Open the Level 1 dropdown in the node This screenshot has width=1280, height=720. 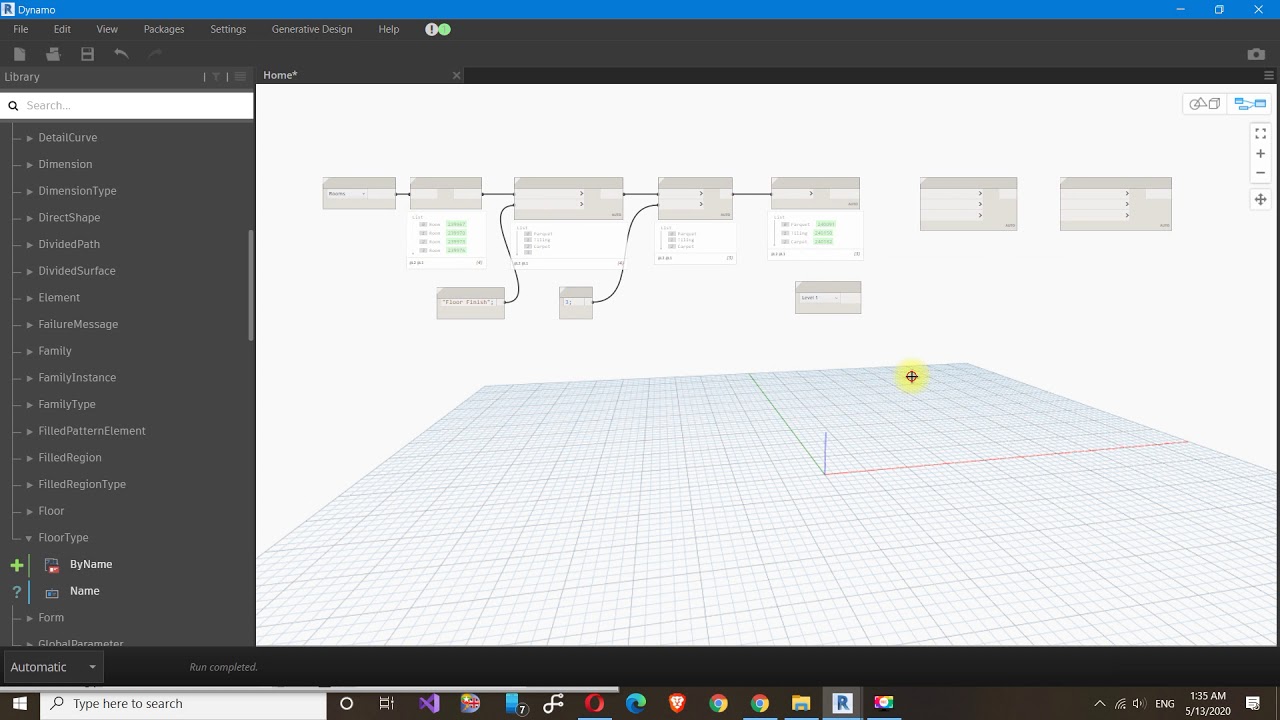819,298
